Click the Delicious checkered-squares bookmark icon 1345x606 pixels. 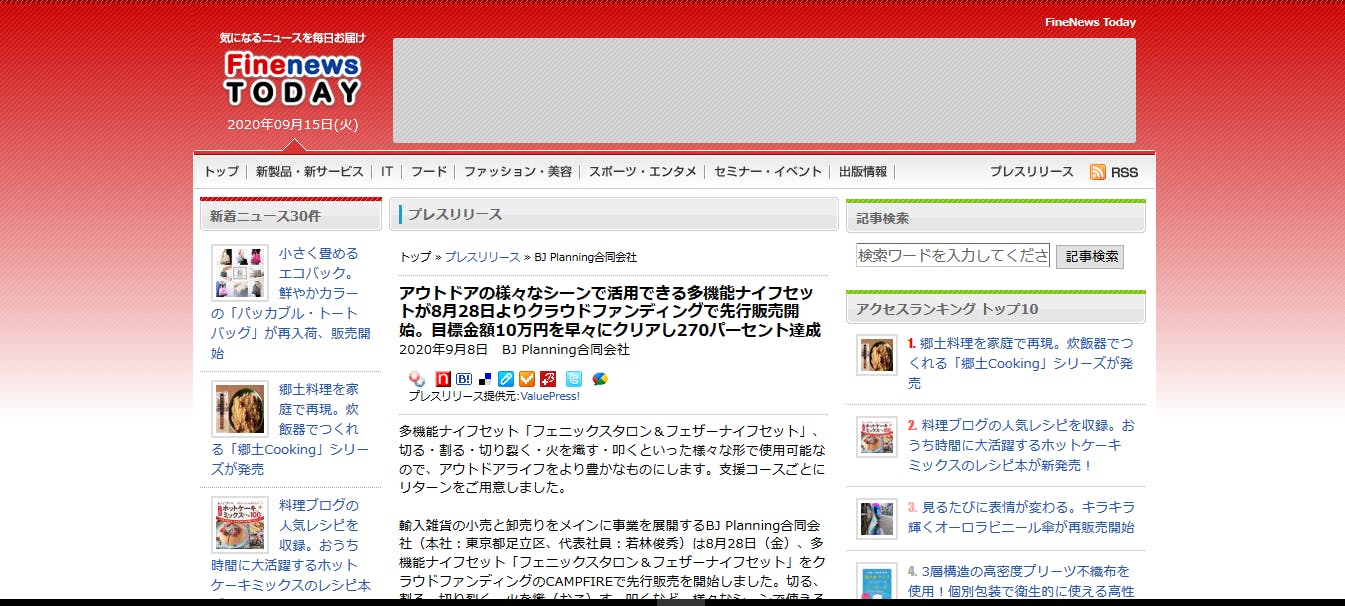(485, 379)
